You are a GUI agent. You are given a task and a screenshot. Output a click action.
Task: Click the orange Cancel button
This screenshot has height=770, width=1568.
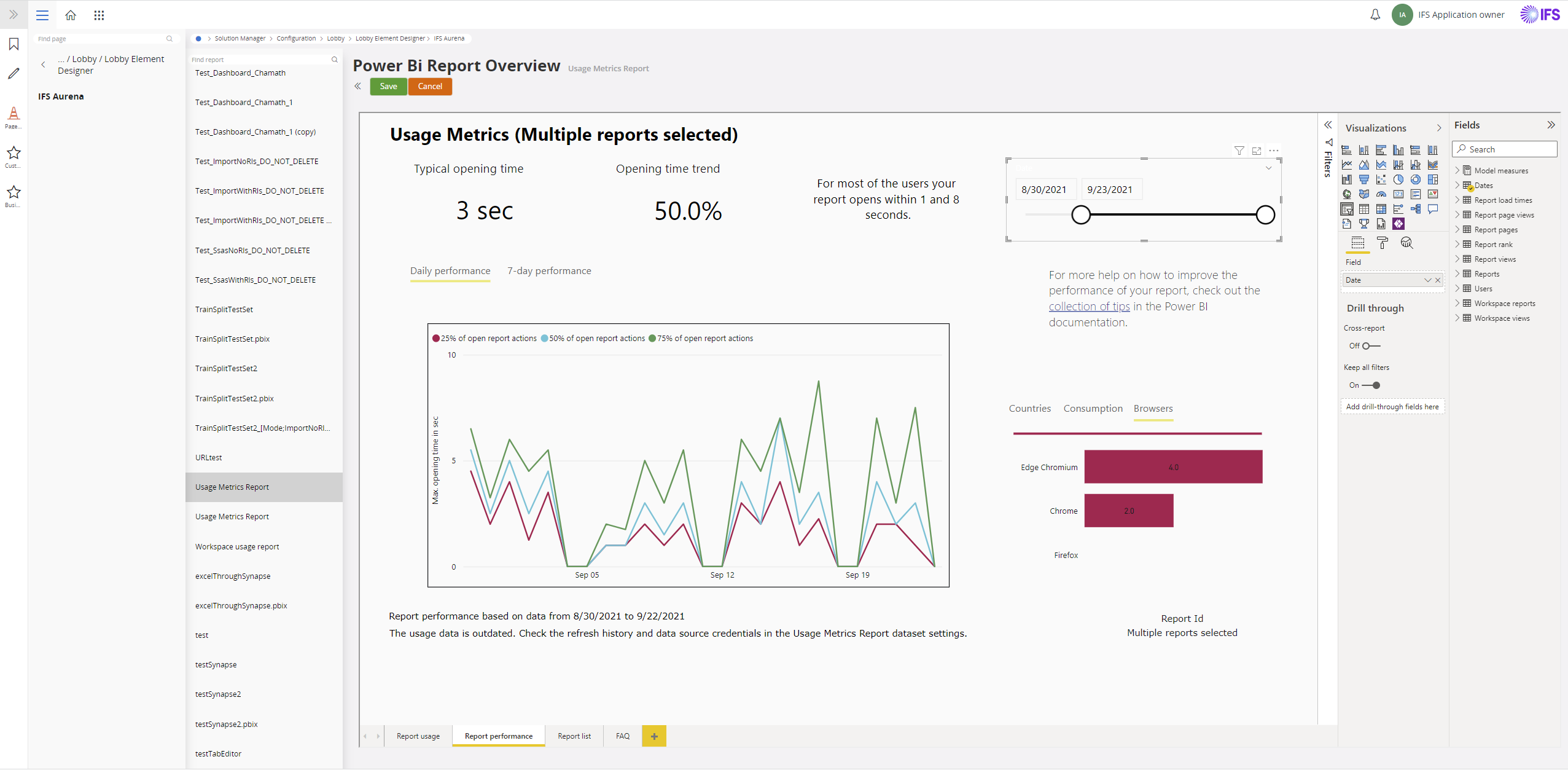tap(430, 87)
